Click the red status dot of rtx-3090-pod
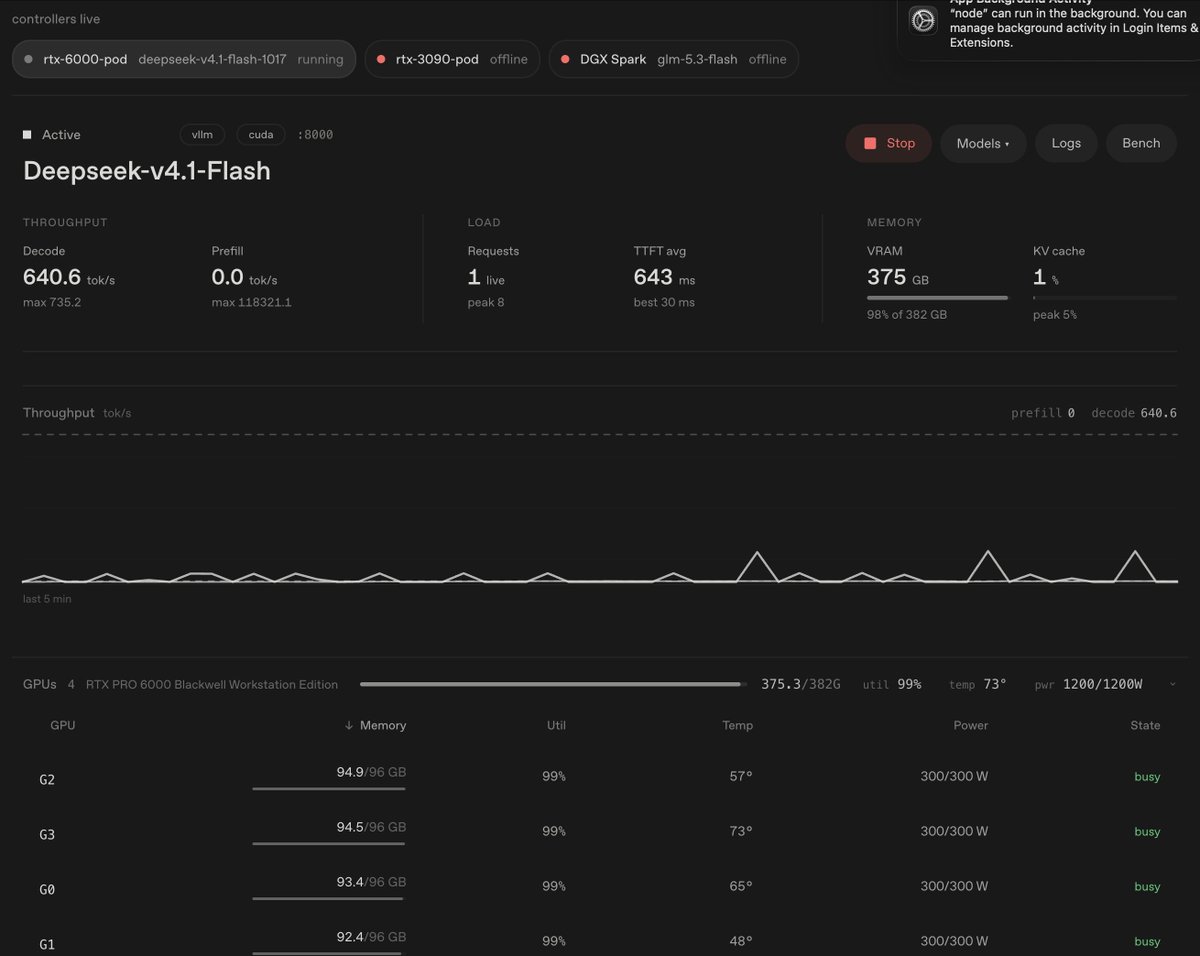The image size is (1200, 956). pos(381,59)
